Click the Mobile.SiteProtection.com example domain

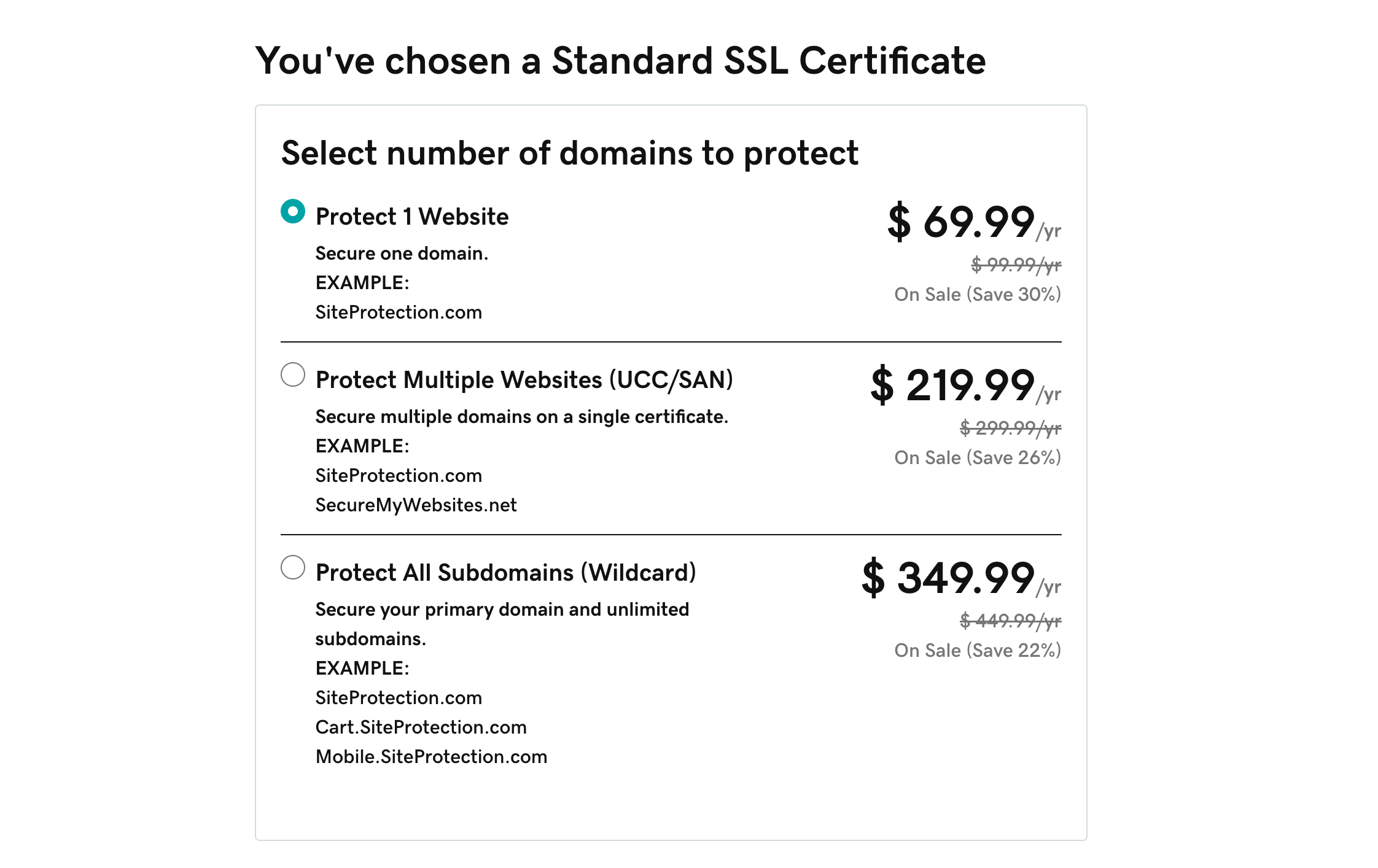pyautogui.click(x=431, y=757)
